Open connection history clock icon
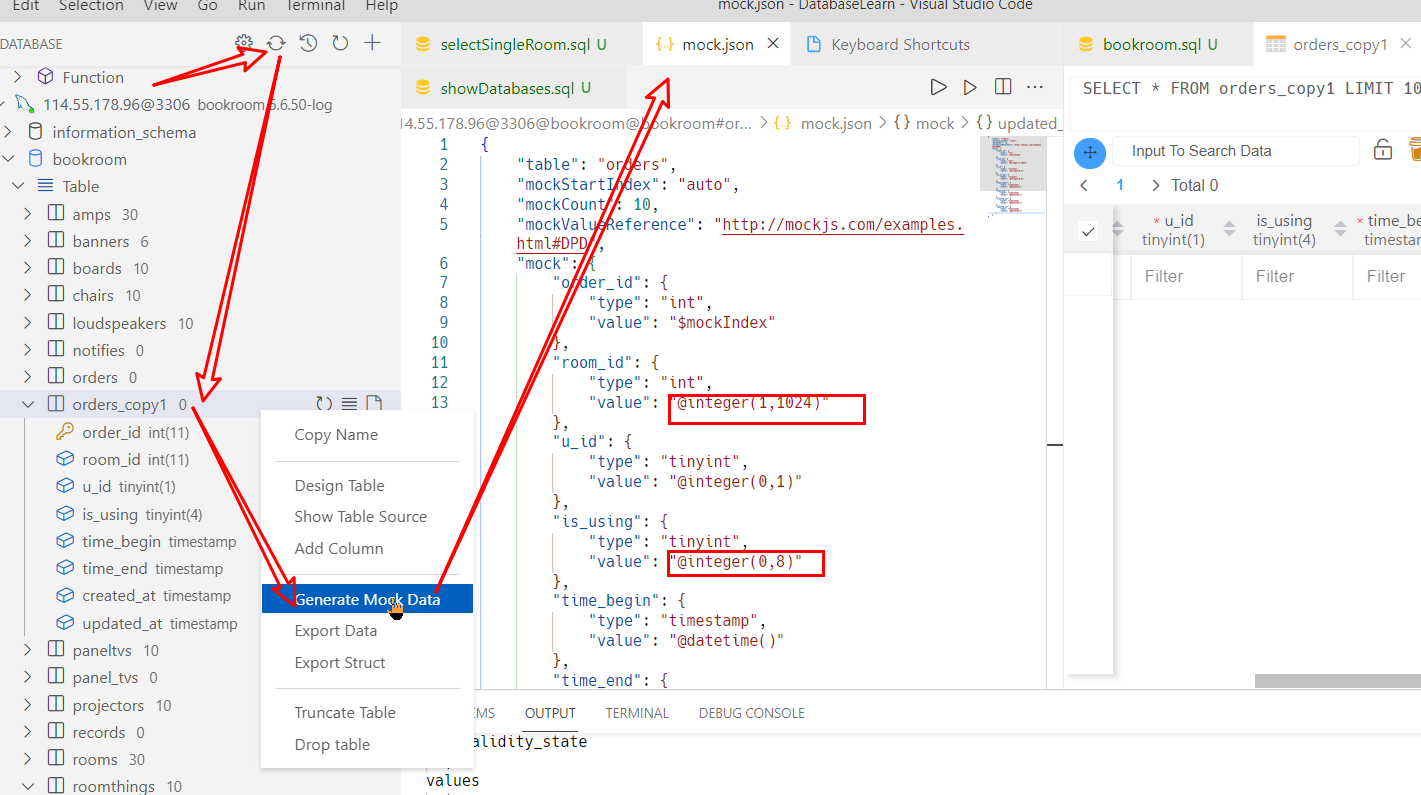Viewport: 1421px width, 795px height. 307,43
